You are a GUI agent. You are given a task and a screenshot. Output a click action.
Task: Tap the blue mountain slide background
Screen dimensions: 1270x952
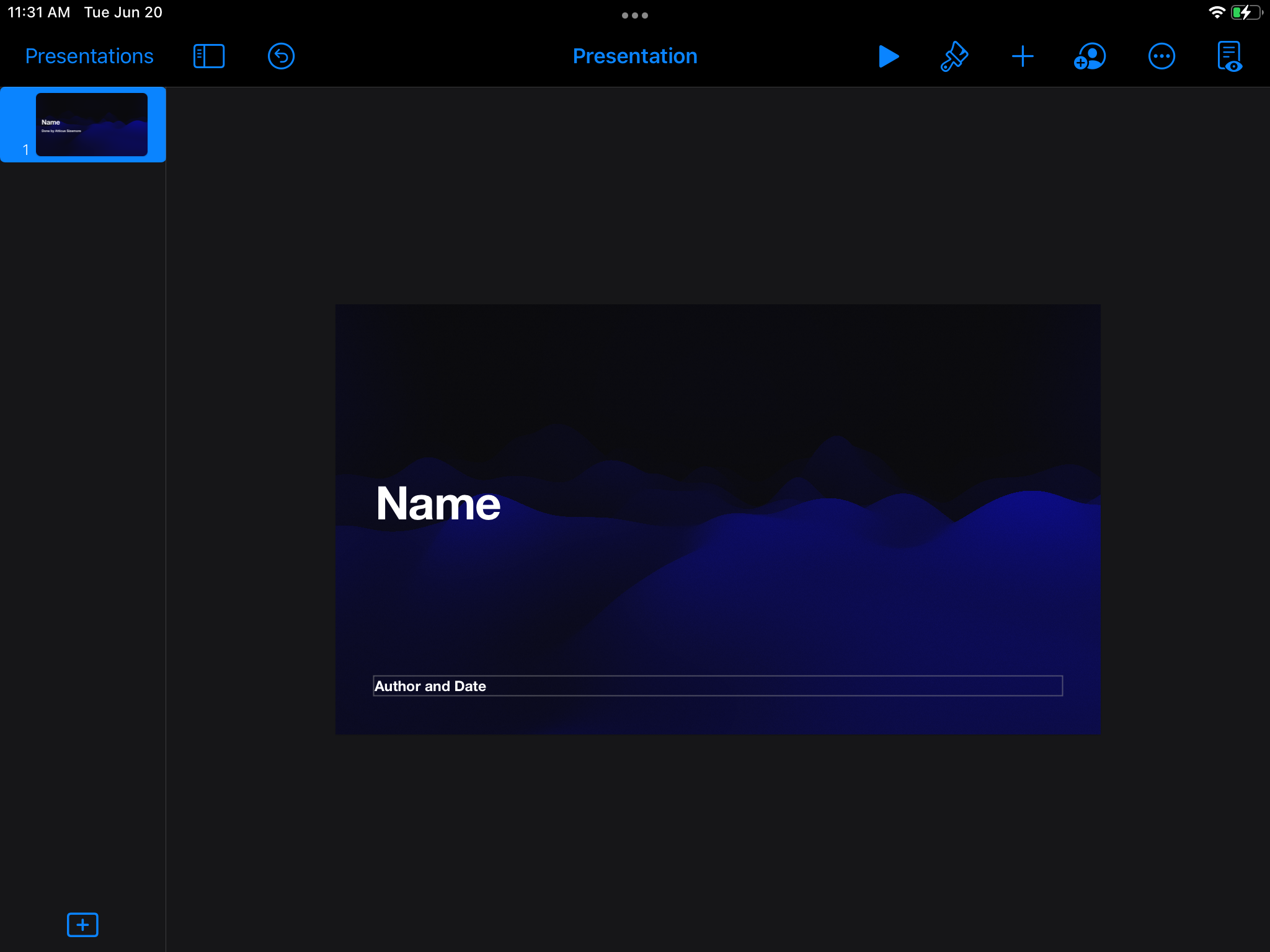pyautogui.click(x=806, y=589)
